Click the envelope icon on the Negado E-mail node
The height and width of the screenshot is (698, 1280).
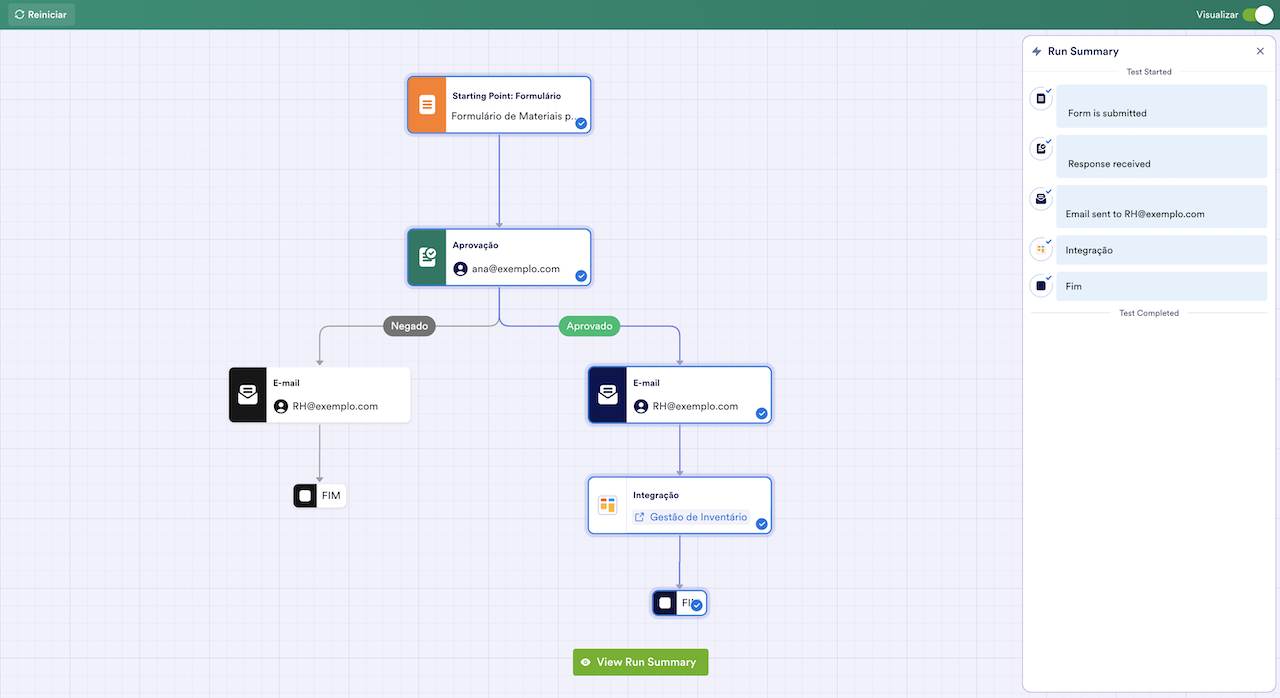pyautogui.click(x=247, y=394)
